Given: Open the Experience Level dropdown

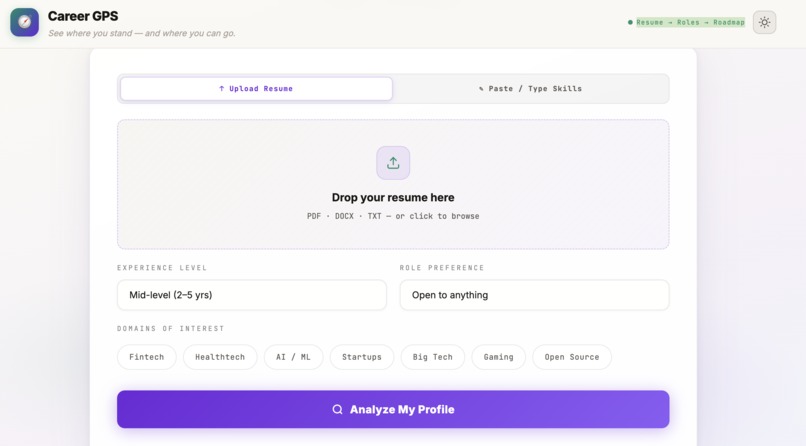Looking at the screenshot, I should 252,295.
